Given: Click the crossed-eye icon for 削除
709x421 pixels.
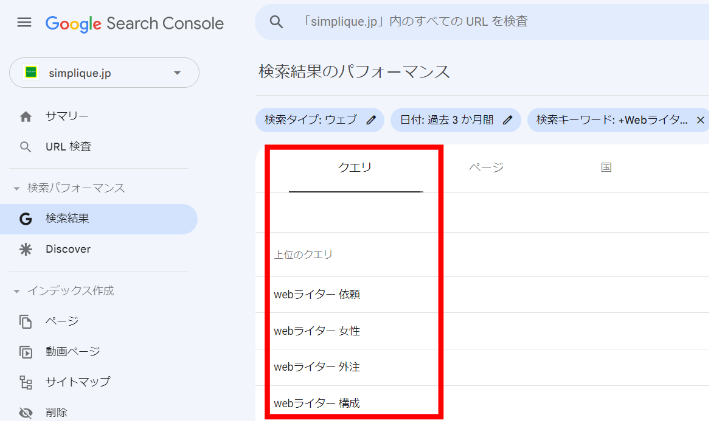Looking at the screenshot, I should pos(26,412).
